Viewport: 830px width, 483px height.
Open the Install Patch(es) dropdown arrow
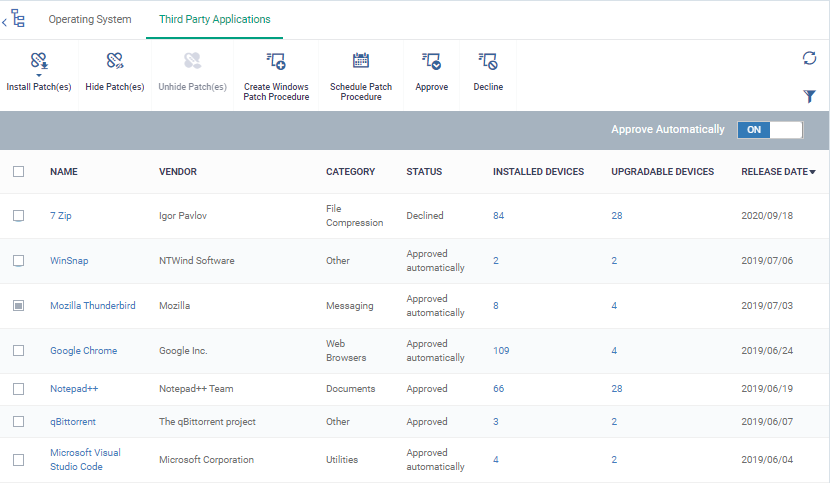coord(39,75)
